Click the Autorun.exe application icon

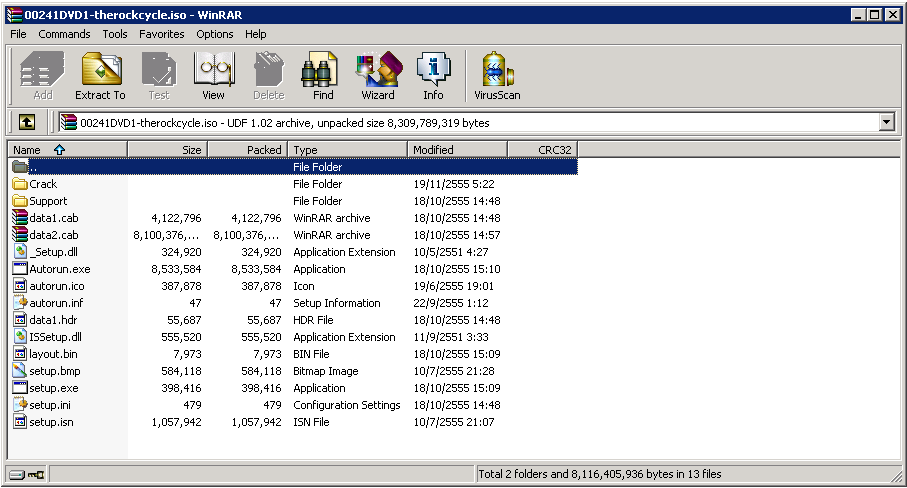[x=20, y=268]
